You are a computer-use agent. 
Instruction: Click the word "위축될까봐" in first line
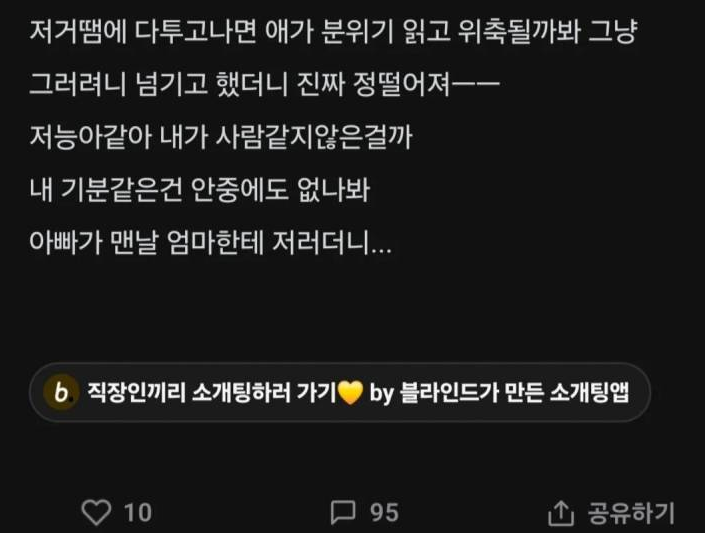pyautogui.click(x=519, y=32)
